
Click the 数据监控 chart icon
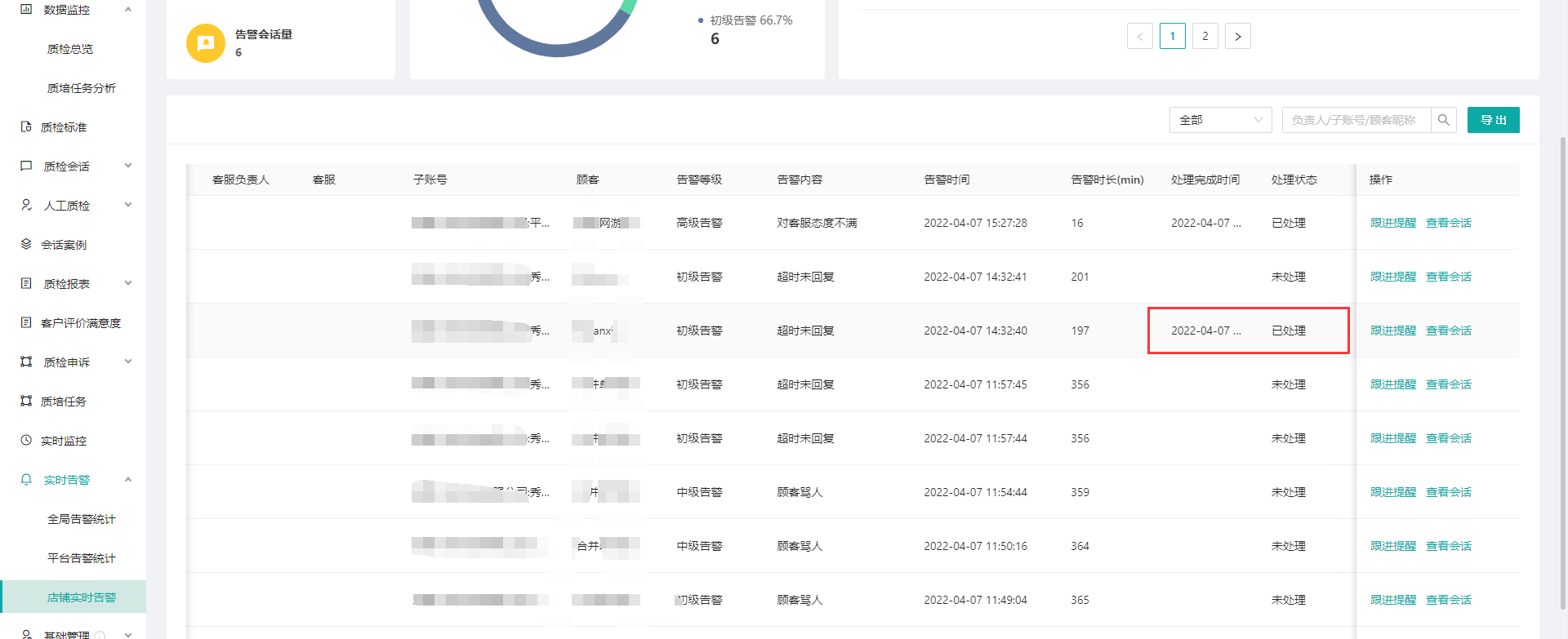coord(26,9)
